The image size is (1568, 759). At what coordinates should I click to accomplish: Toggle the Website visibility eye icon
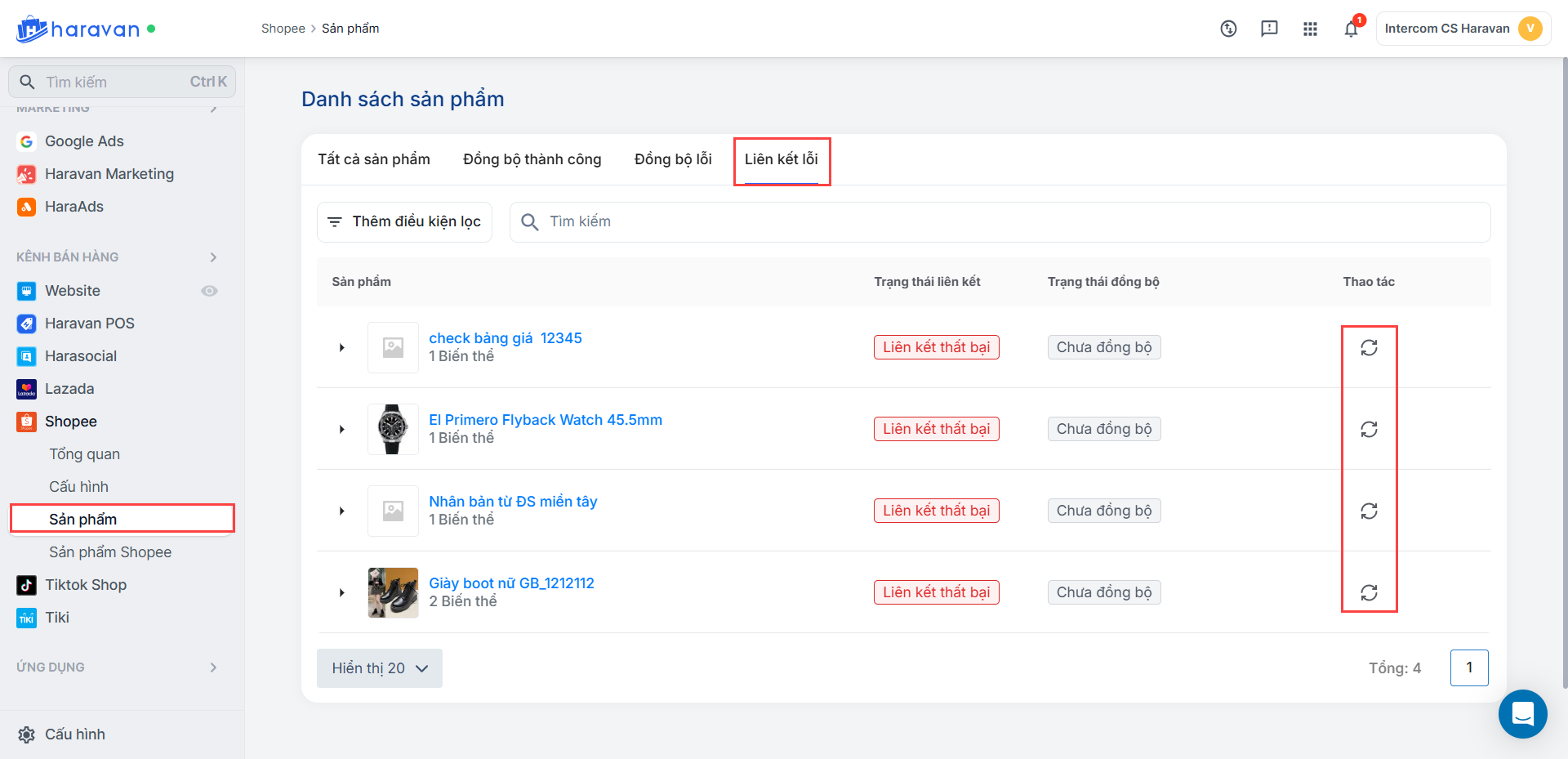tap(210, 291)
